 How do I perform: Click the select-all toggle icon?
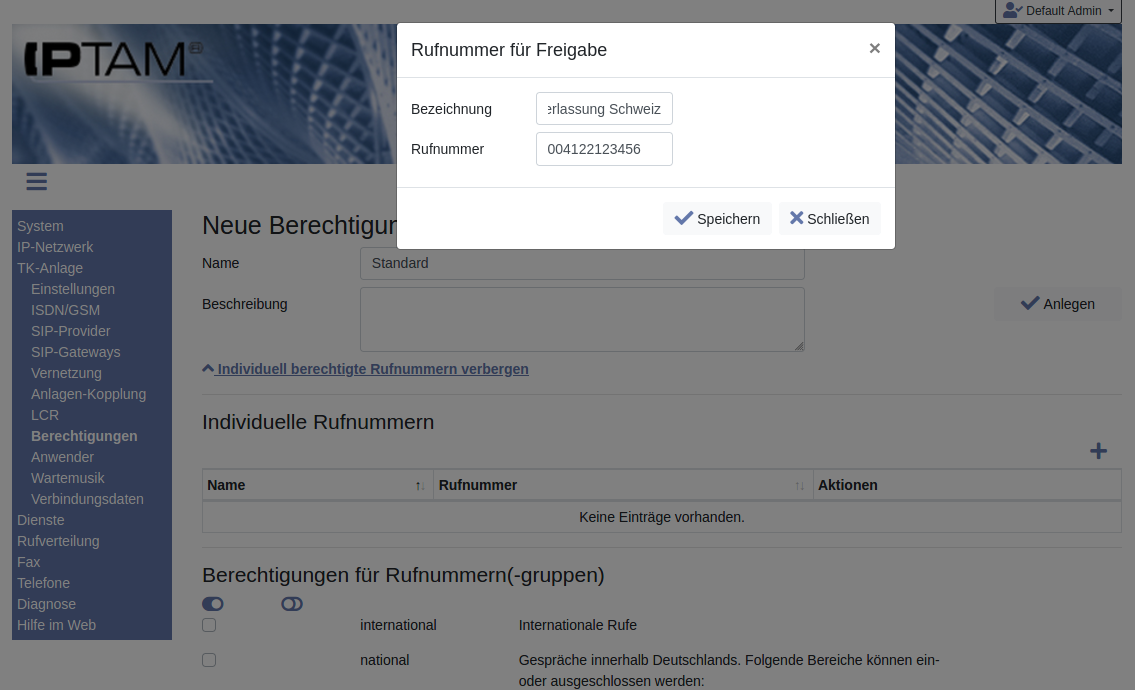(213, 604)
